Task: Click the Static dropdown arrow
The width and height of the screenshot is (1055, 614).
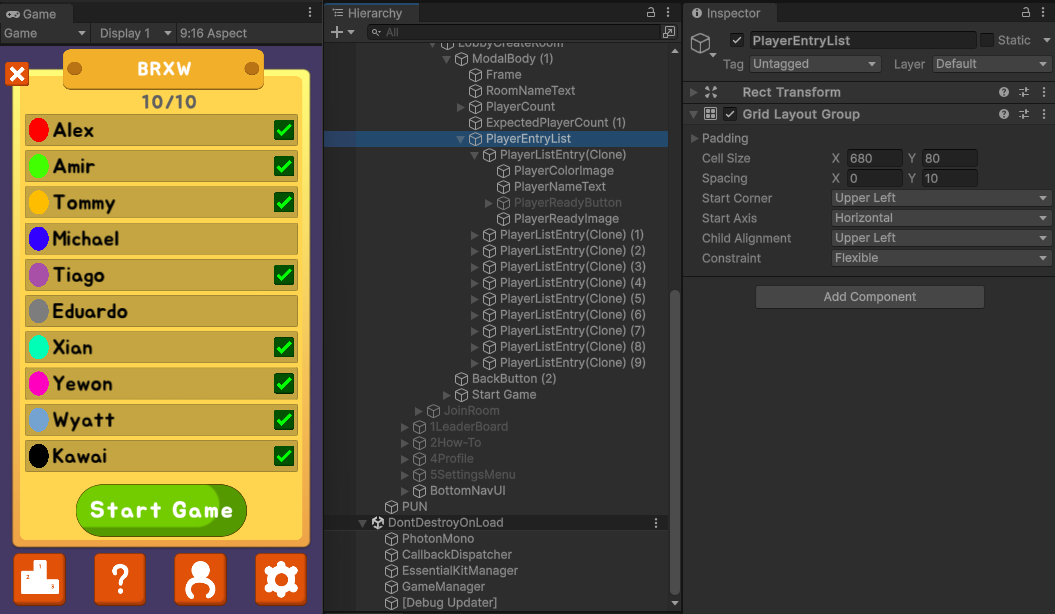Action: (x=1046, y=40)
